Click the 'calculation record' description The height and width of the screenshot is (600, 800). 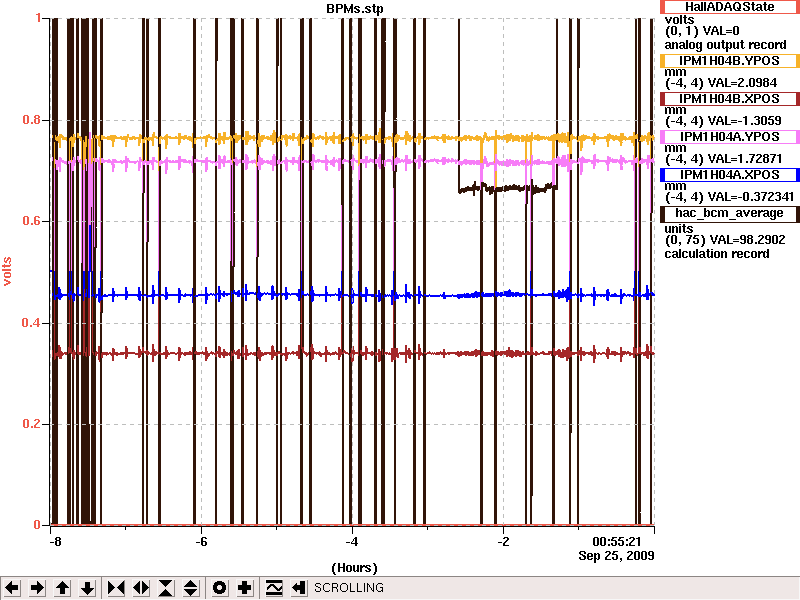(x=716, y=254)
